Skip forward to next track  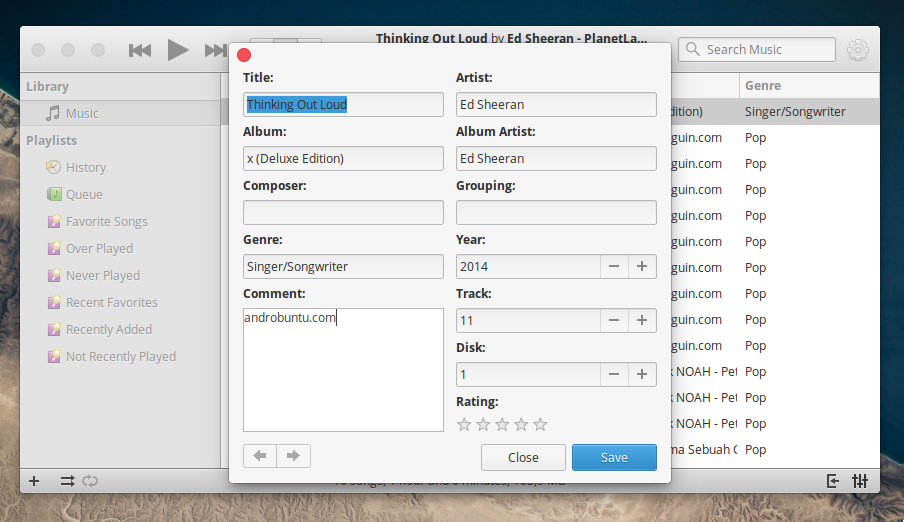(216, 51)
